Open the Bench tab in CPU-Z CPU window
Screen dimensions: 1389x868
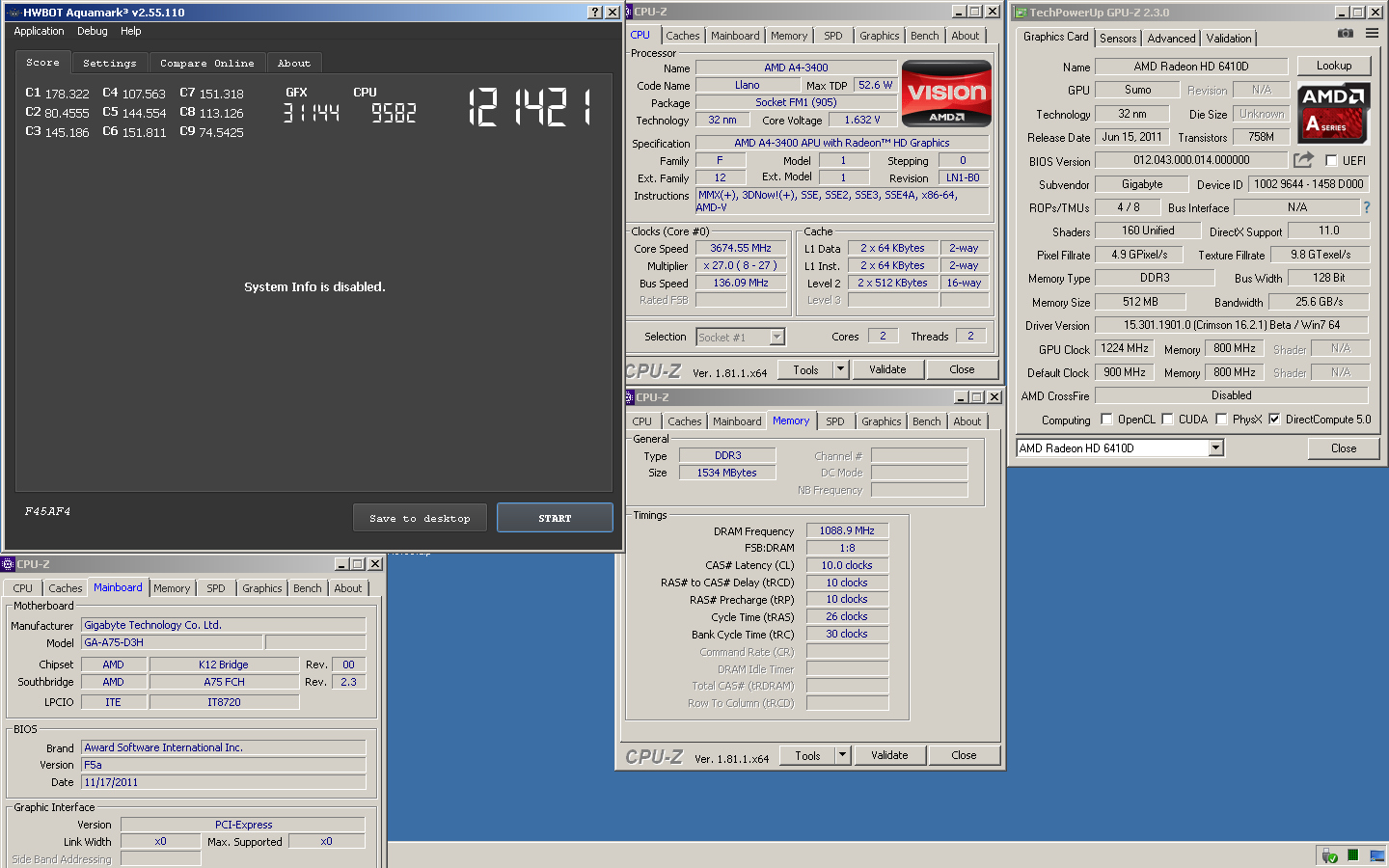pos(925,36)
